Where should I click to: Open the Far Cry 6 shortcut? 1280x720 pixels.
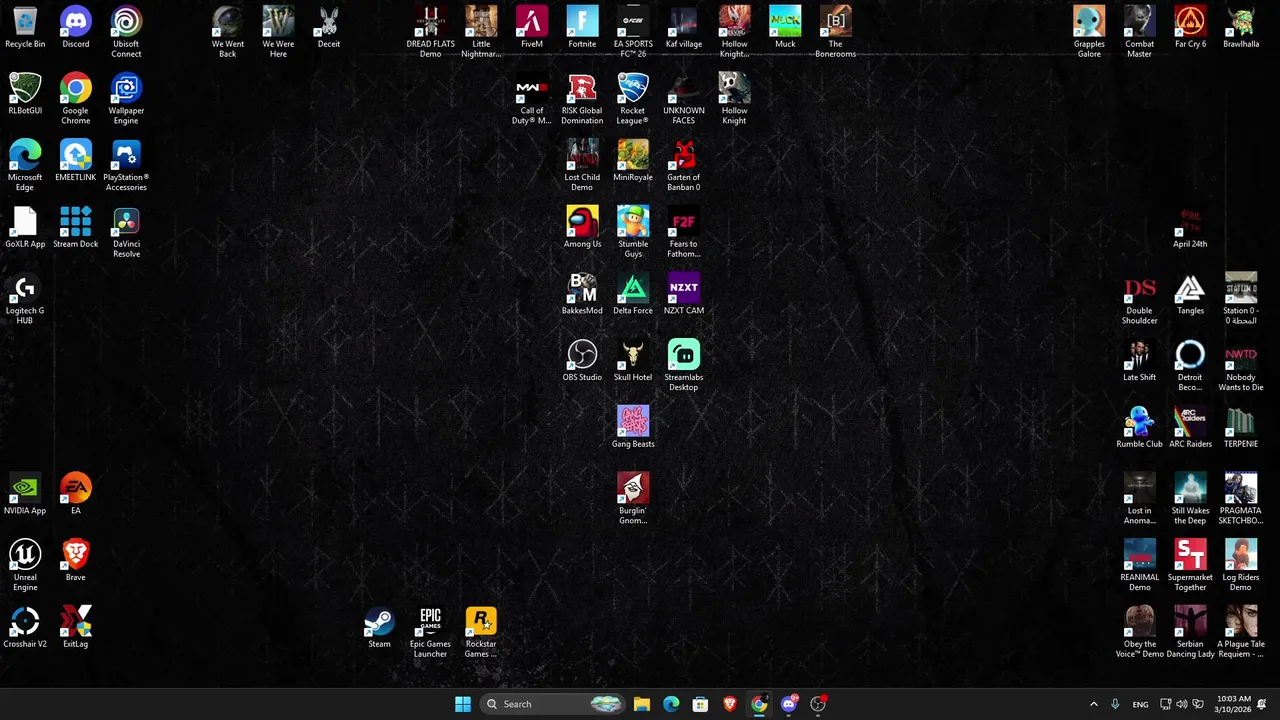[x=1190, y=28]
